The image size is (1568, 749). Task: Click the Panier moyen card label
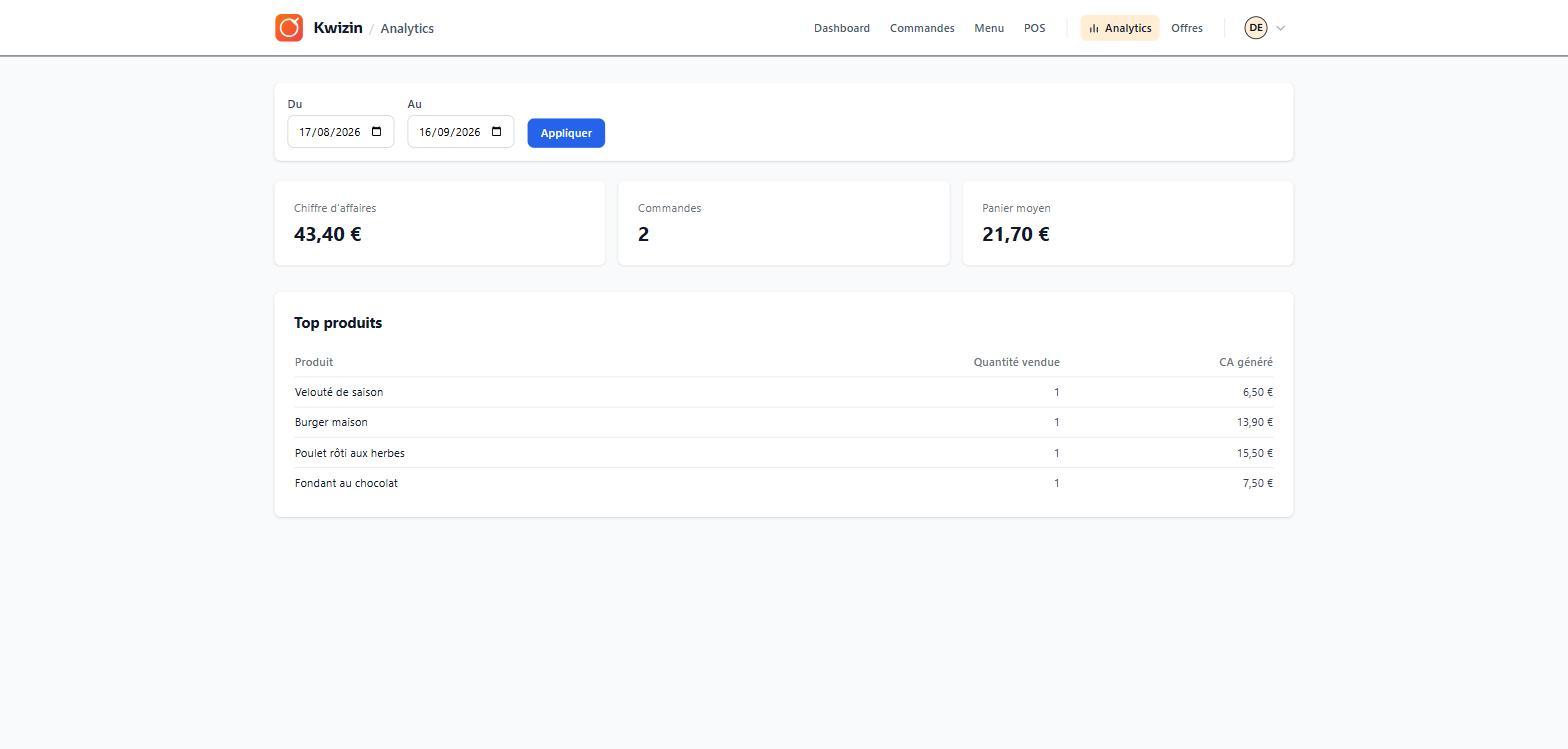[1016, 208]
